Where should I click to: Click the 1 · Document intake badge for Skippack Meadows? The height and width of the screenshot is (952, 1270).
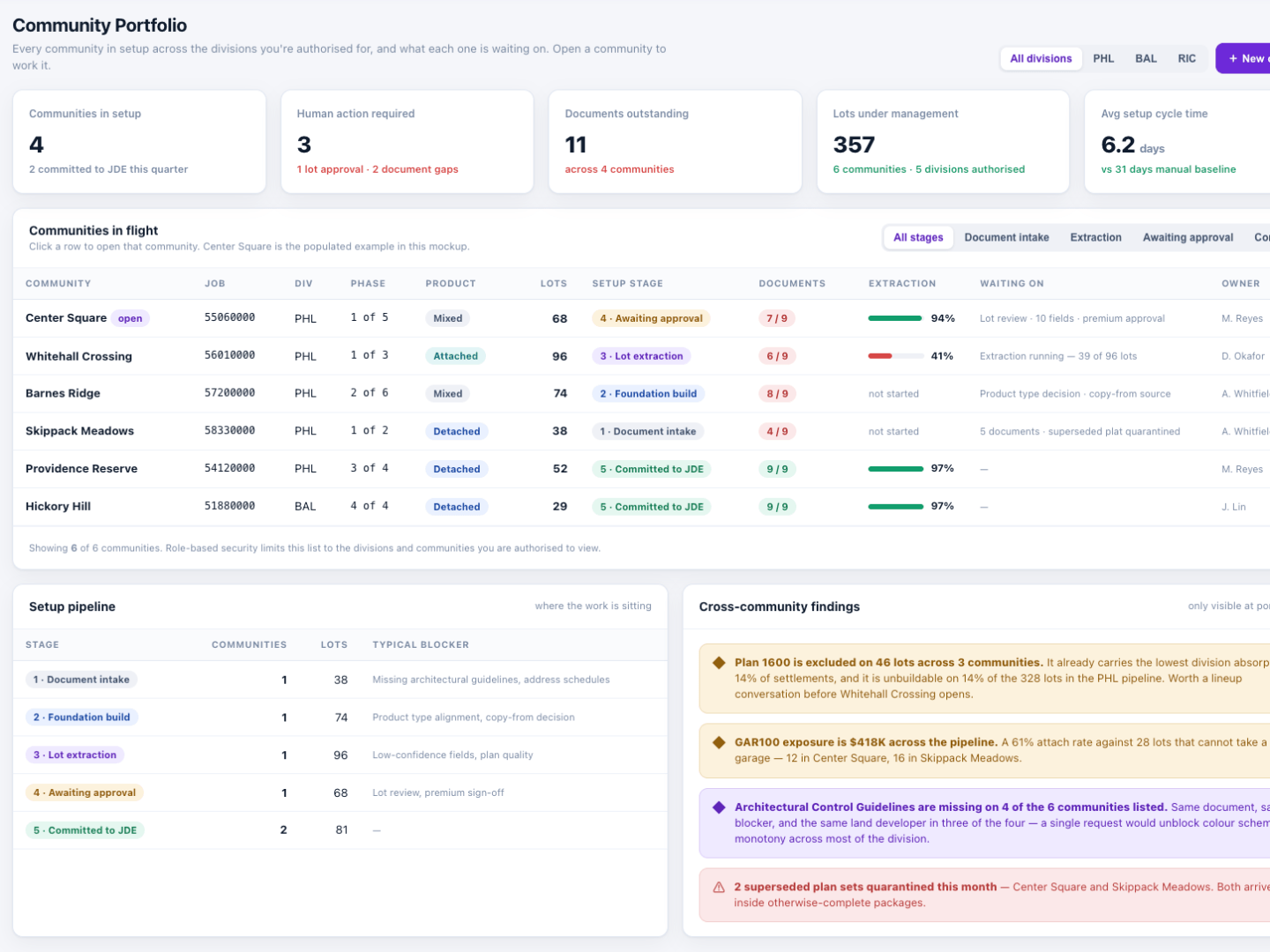click(648, 432)
